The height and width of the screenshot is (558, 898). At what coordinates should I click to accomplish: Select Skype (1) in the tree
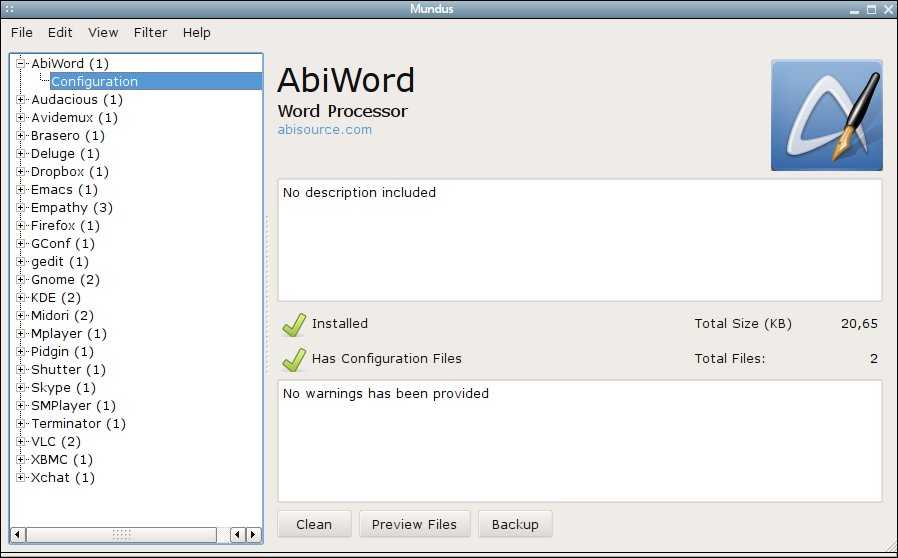(63, 388)
